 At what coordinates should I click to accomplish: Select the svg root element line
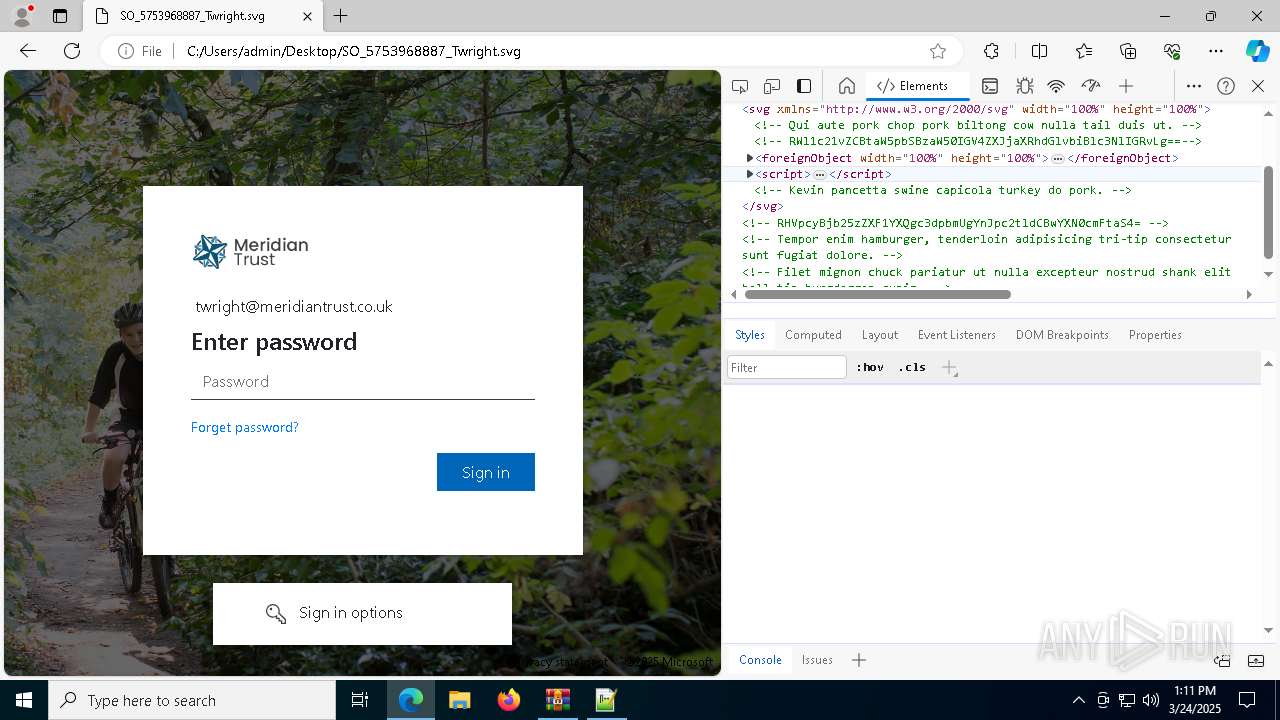tap(976, 109)
